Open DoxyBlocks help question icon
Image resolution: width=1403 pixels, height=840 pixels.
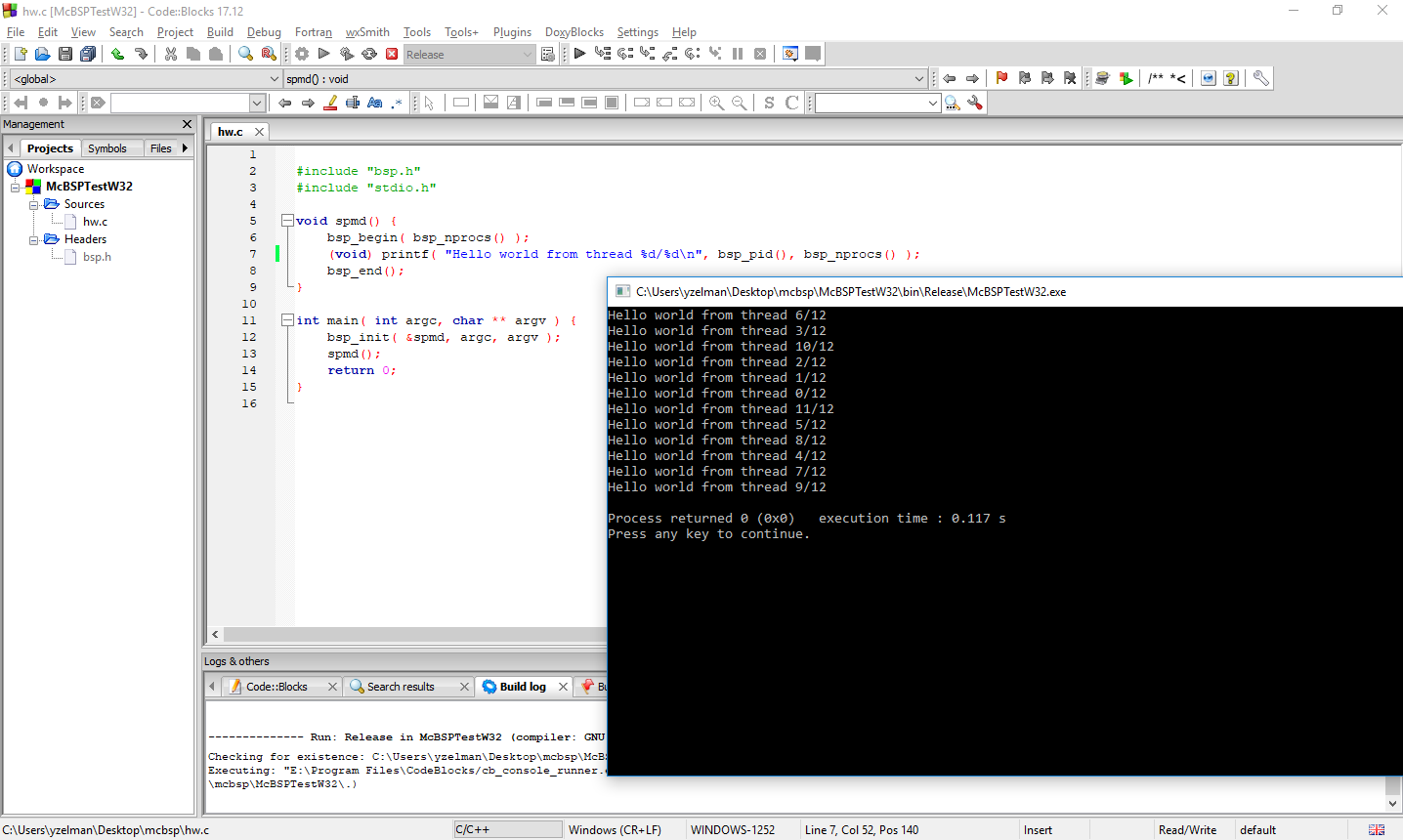(x=1231, y=78)
